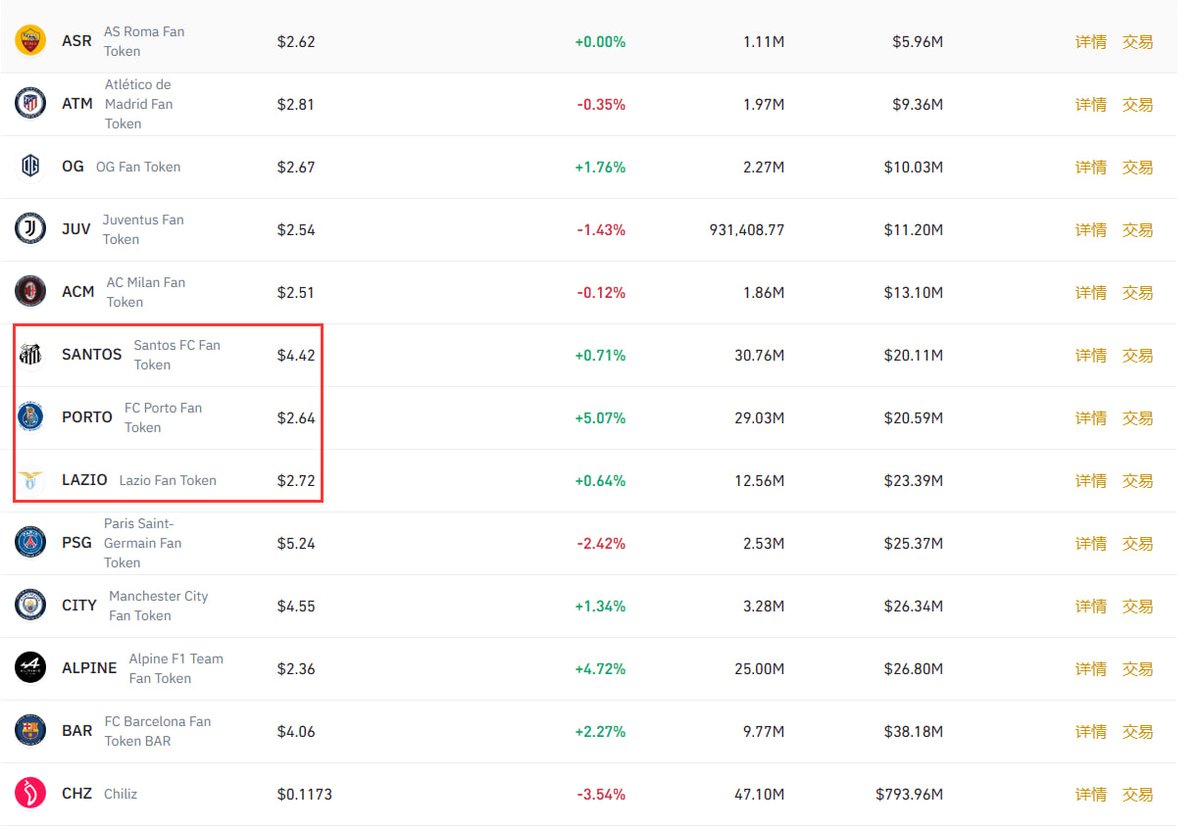Image resolution: width=1200 pixels, height=829 pixels.
Task: Open 详情 for the LAZIO row
Action: tap(1091, 480)
